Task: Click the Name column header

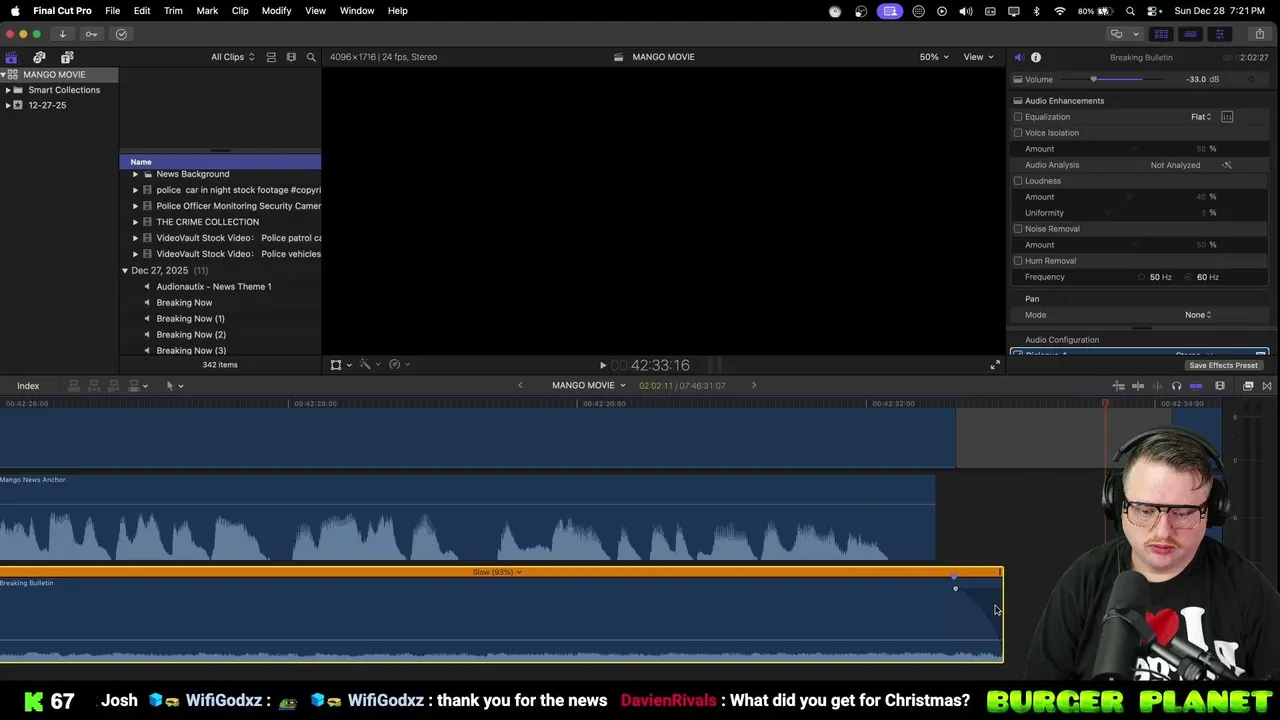Action: tap(220, 162)
